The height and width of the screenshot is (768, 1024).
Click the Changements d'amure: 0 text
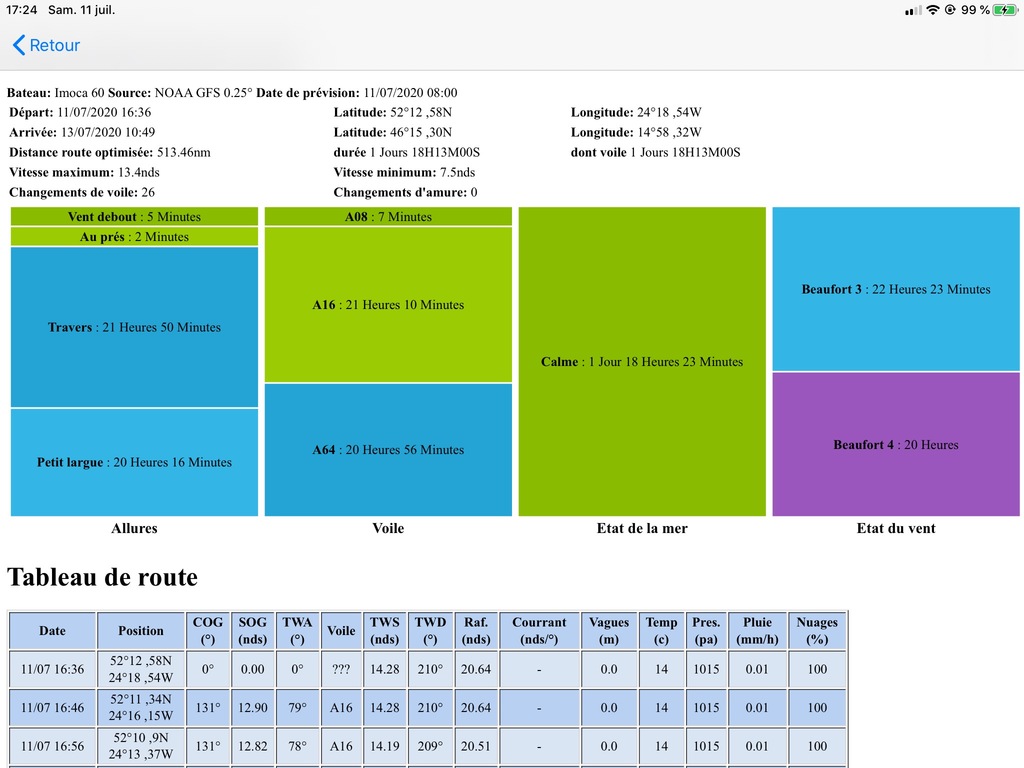tap(406, 193)
